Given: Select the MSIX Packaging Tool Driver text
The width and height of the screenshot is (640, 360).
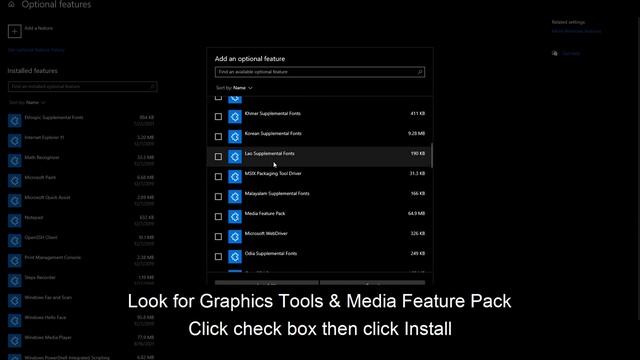Looking at the screenshot, I should coord(273,173).
